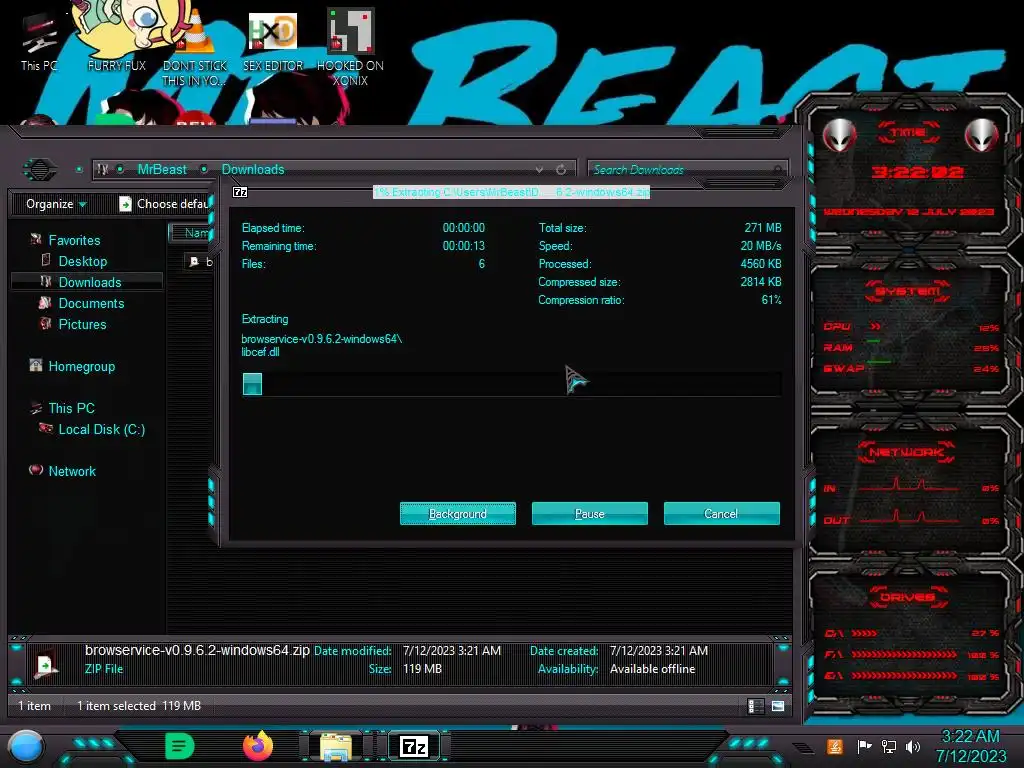Click the Time gadget clock display
Image resolution: width=1024 pixels, height=768 pixels.
(916, 172)
